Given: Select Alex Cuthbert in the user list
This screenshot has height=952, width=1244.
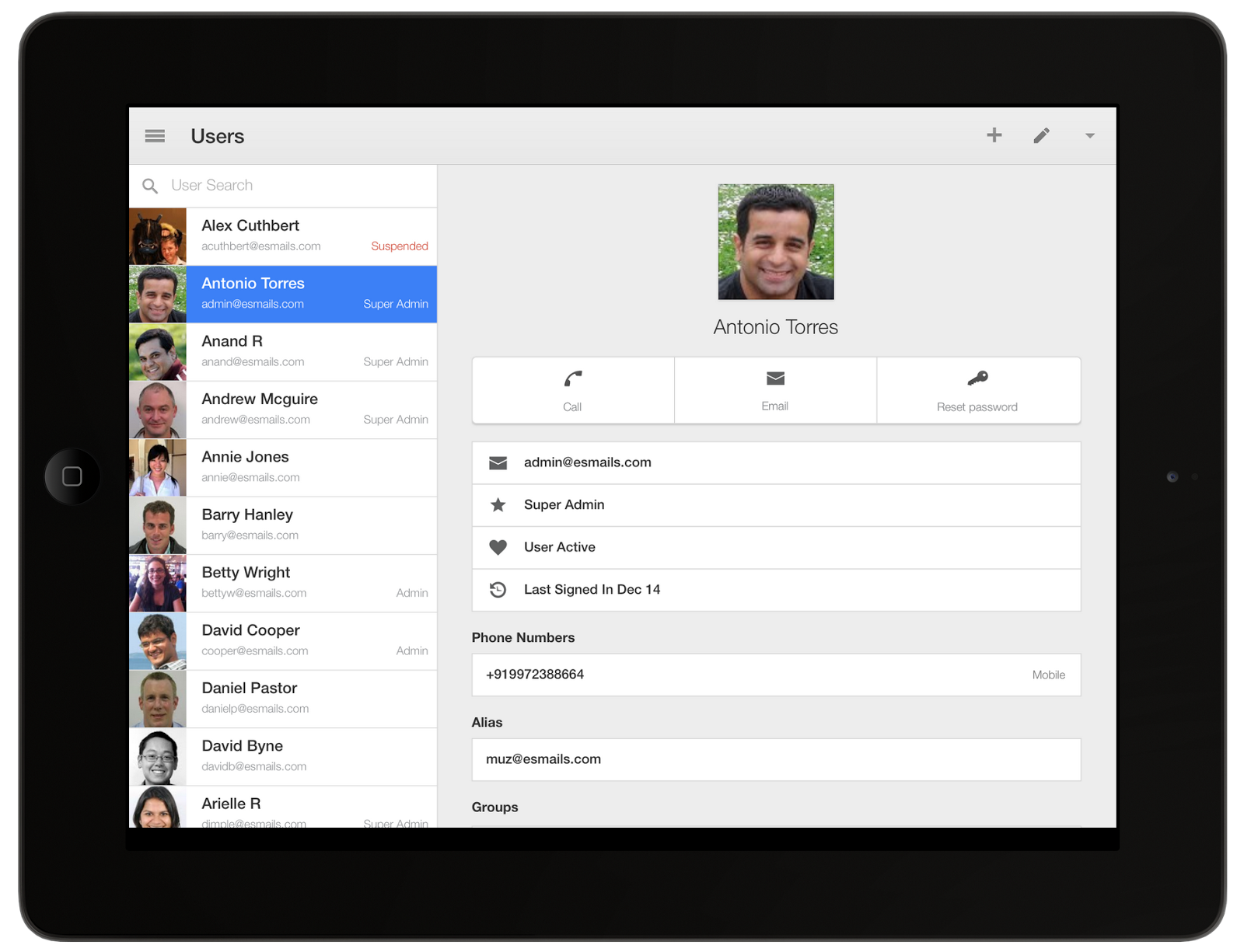Looking at the screenshot, I should (311, 235).
